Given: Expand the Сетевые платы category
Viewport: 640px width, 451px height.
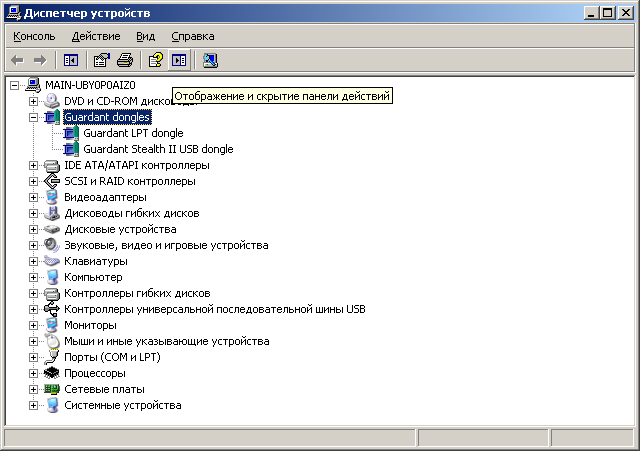Looking at the screenshot, I should (33, 389).
